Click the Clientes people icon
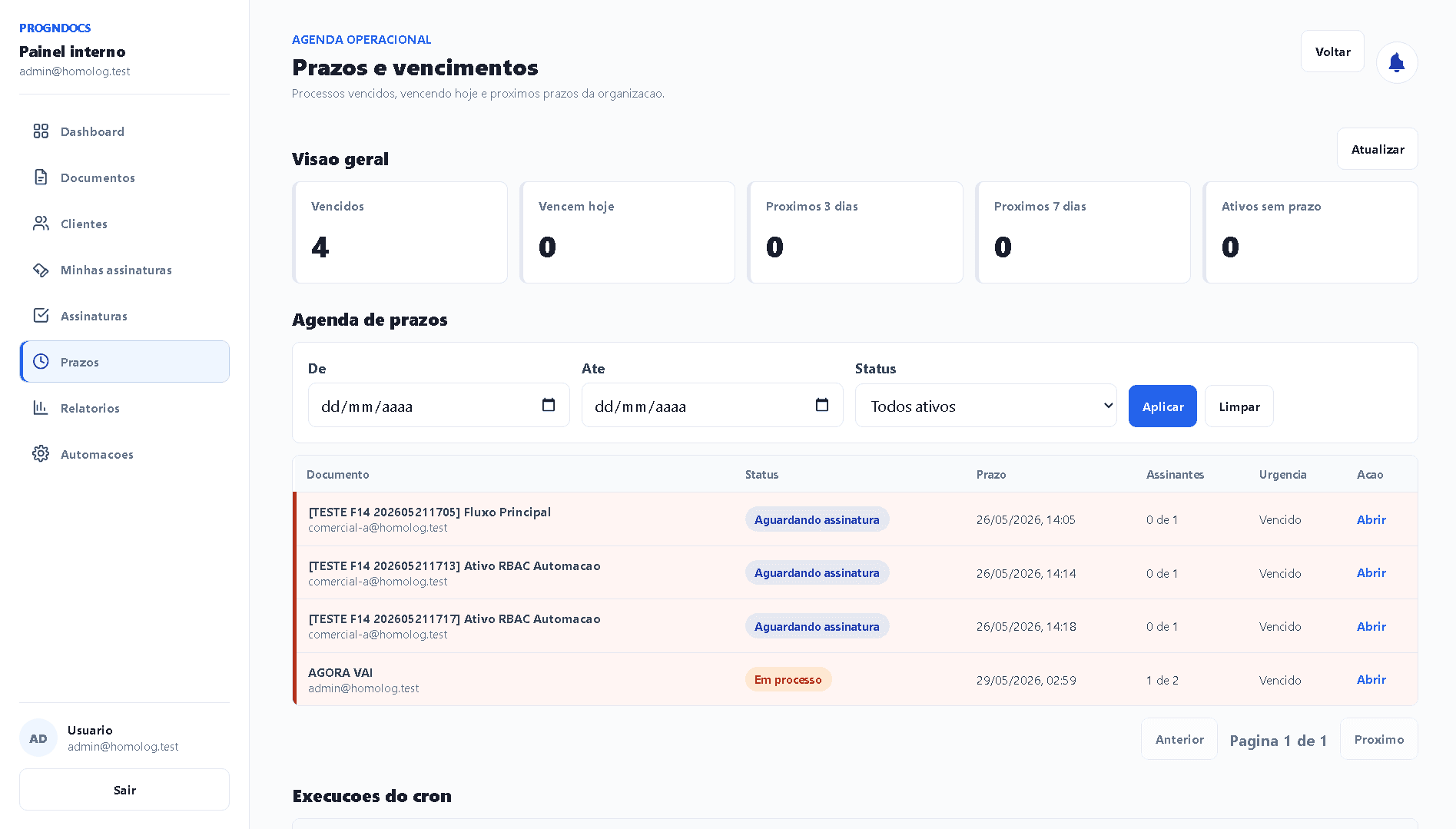The height and width of the screenshot is (829, 1456). tap(41, 224)
